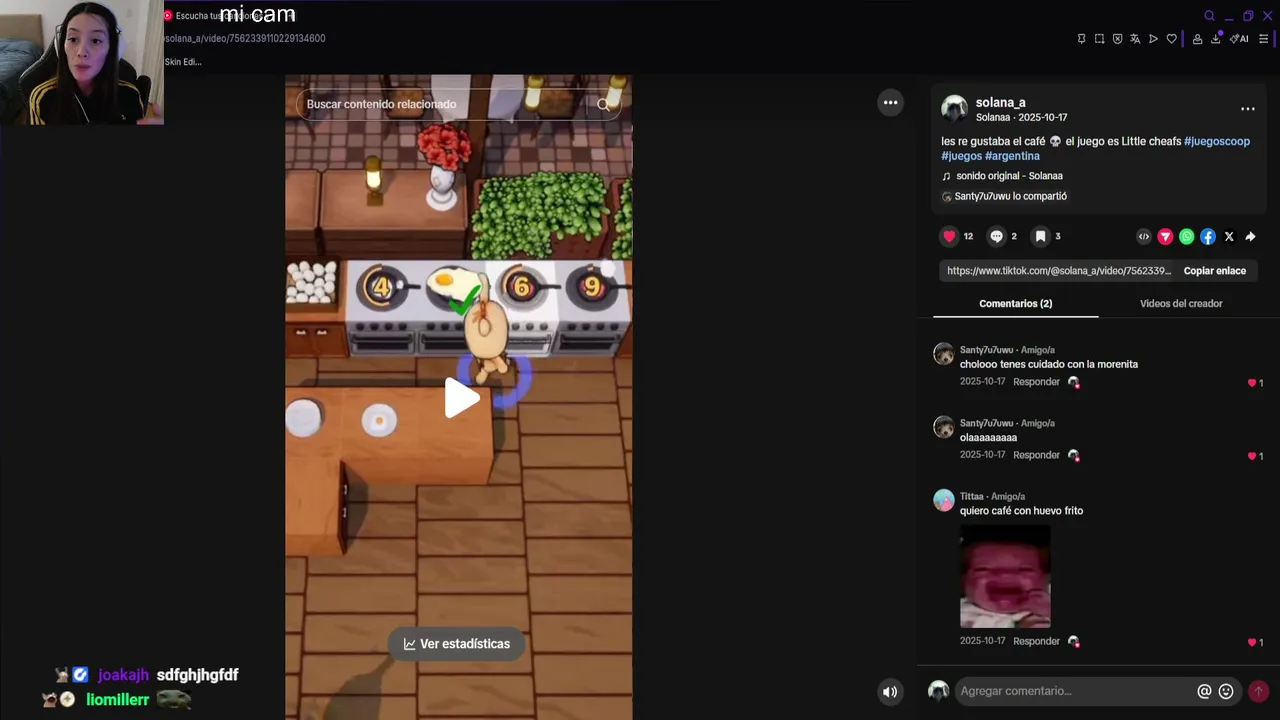This screenshot has width=1280, height=720.
Task: Open the browser snapshot capture tool
Action: pos(1099,39)
